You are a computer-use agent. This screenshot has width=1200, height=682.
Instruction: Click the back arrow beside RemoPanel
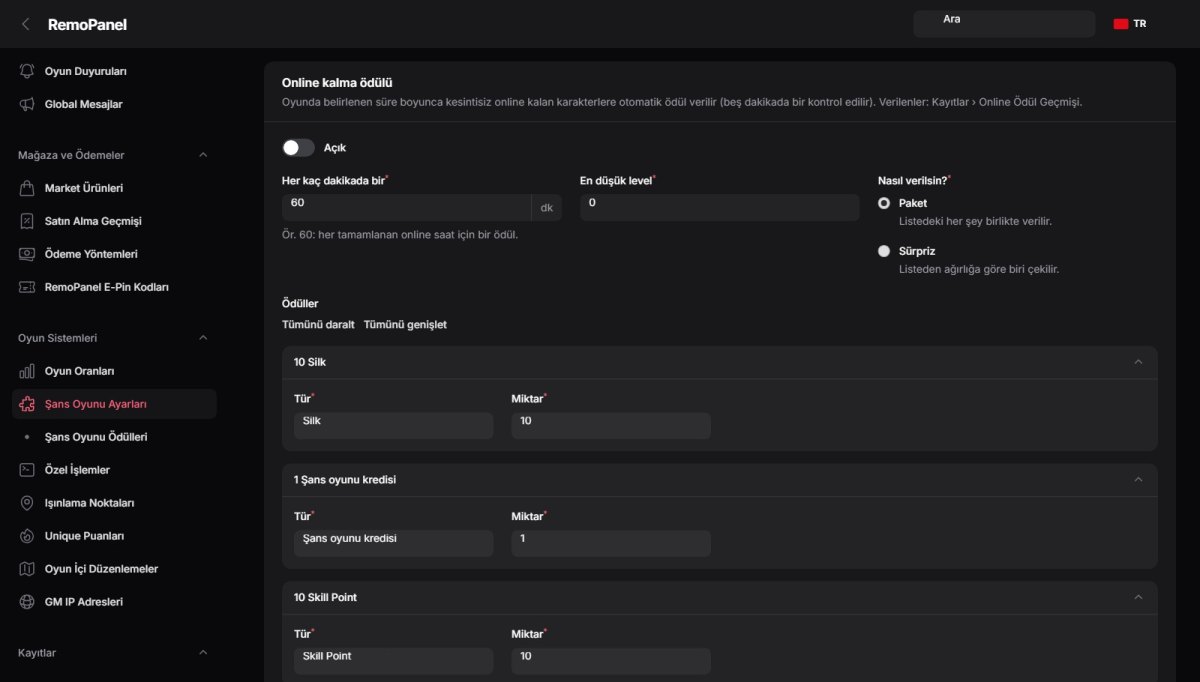click(25, 24)
